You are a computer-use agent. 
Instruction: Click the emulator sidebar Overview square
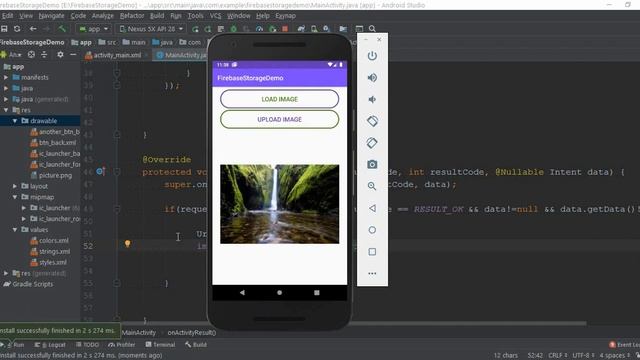(x=372, y=251)
